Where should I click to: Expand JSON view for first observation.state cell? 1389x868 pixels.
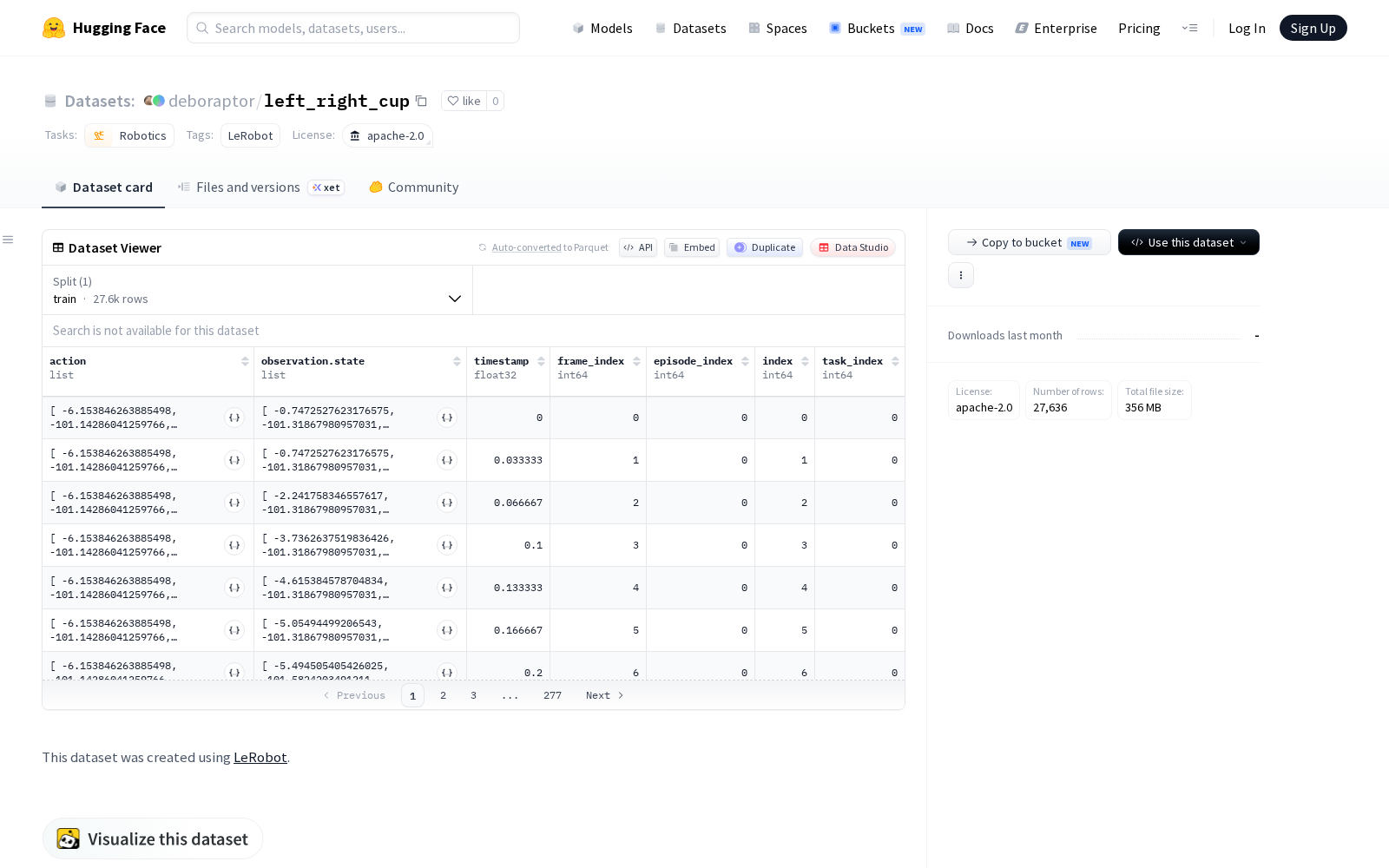(x=447, y=418)
